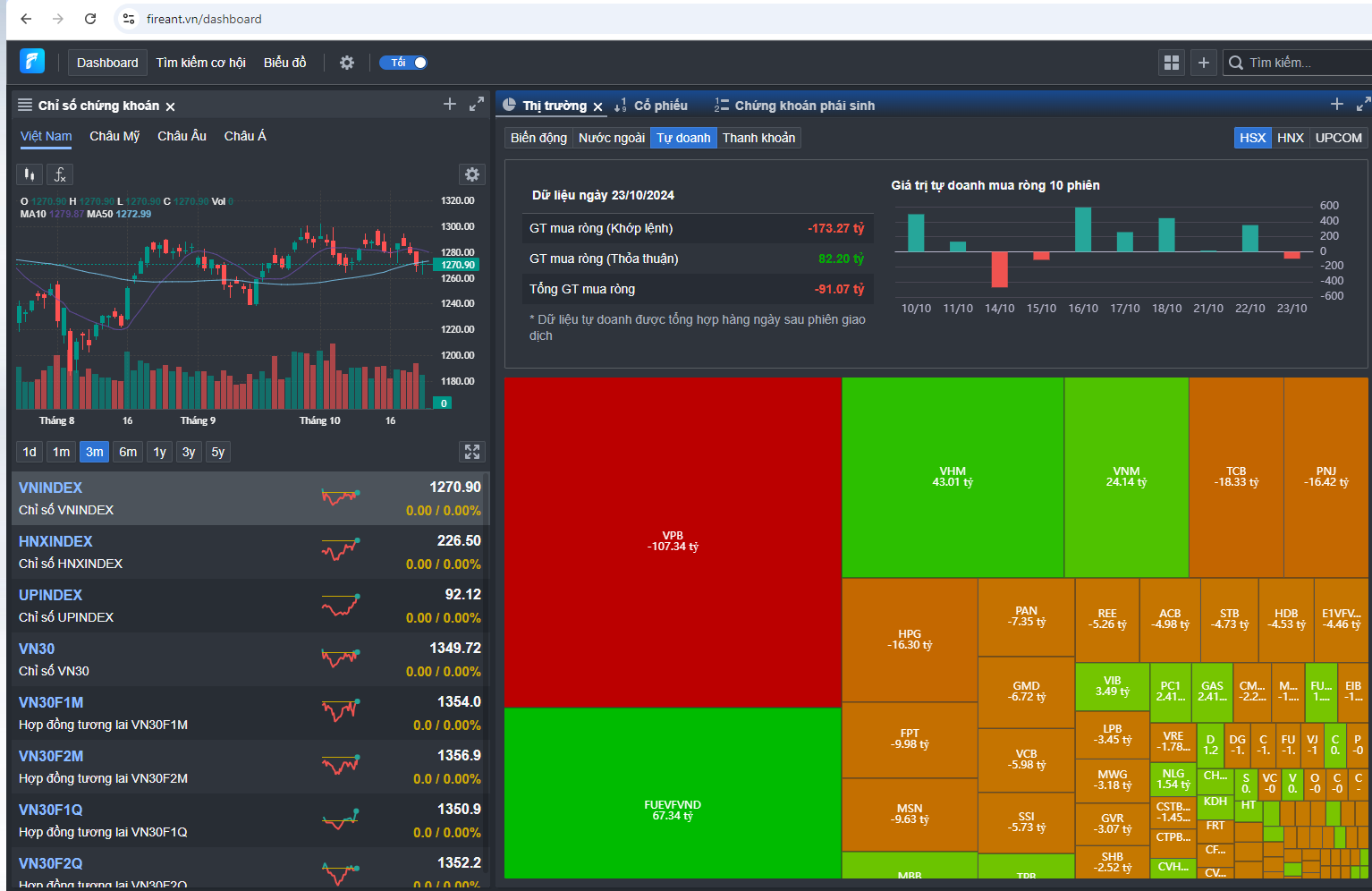Click the browser address bar URL
1372x891 pixels.
(x=204, y=19)
